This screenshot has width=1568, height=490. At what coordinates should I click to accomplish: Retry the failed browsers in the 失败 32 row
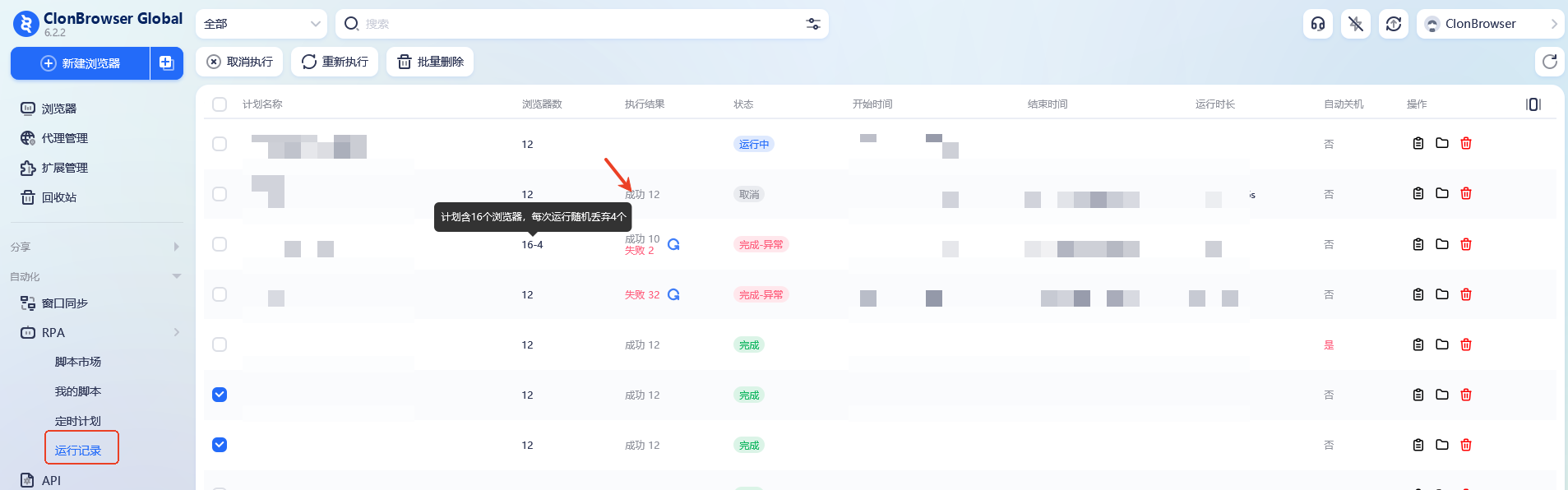pos(673,294)
